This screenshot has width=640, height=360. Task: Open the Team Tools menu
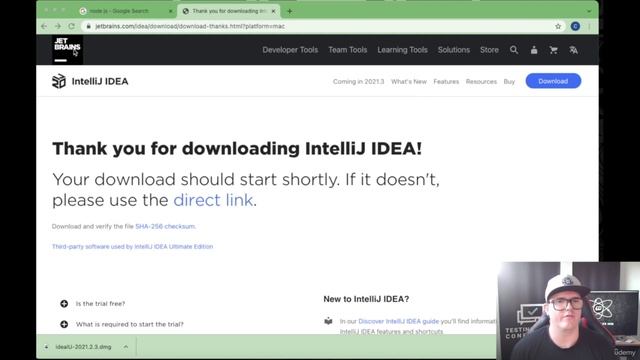click(x=348, y=50)
